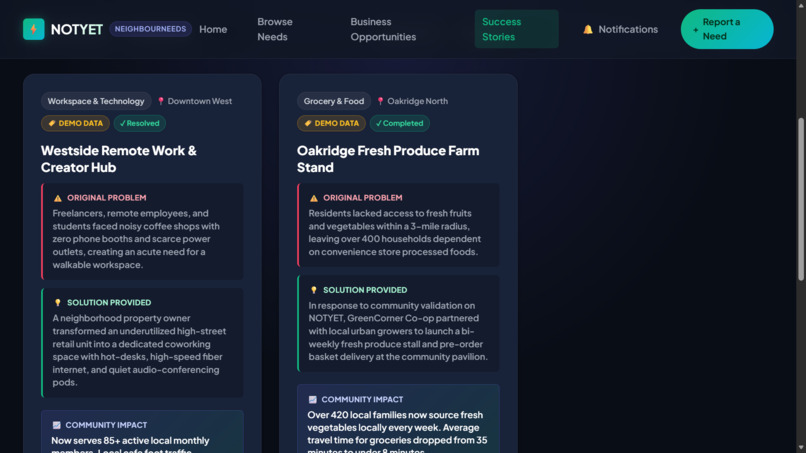Click the NOTYET lightning bolt logo icon
This screenshot has width=806, height=453.
33,29
